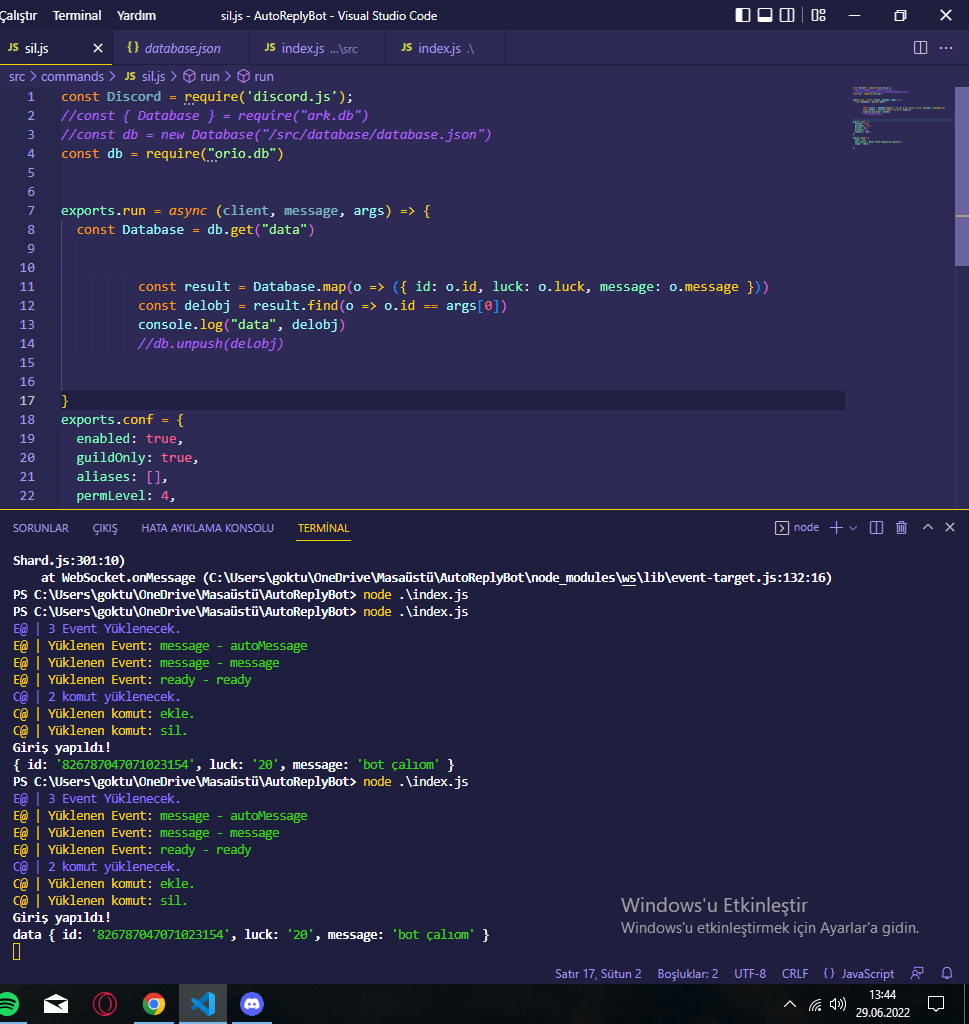
Task: Click the sil.js breadcrumb segment
Action: coord(146,76)
